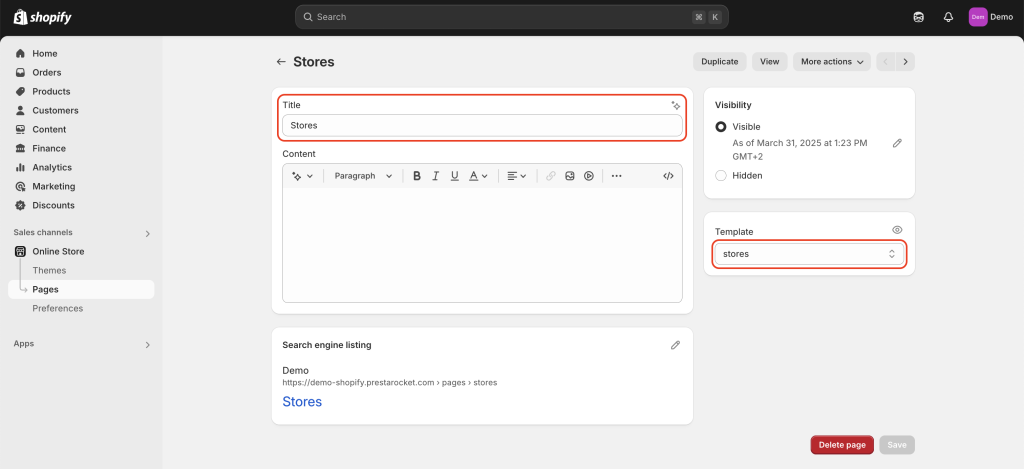1024x469 pixels.
Task: Edit the visibility date with pencil icon
Action: [897, 143]
